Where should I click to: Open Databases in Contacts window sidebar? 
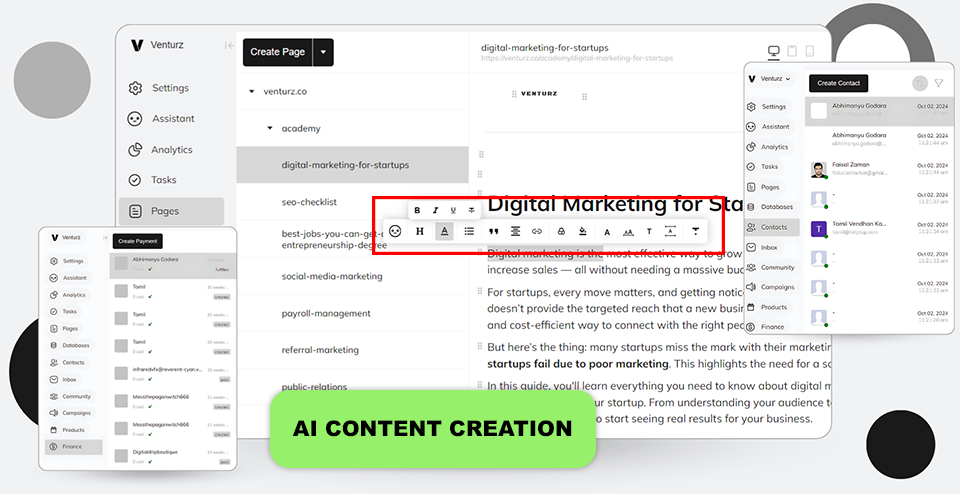click(x=771, y=207)
